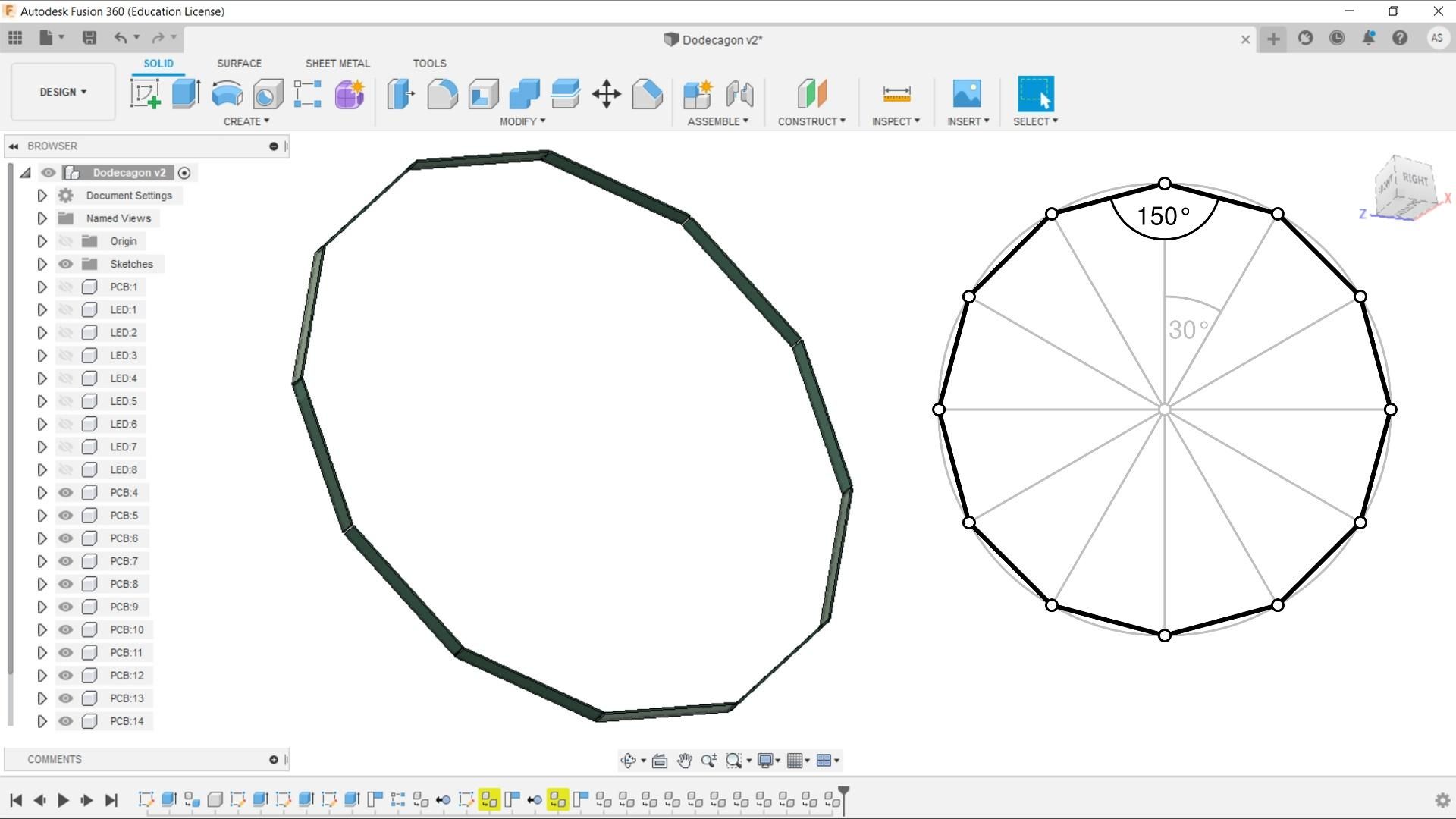Switch to the SURFACE tab
Image resolution: width=1456 pixels, height=819 pixels.
coord(239,64)
